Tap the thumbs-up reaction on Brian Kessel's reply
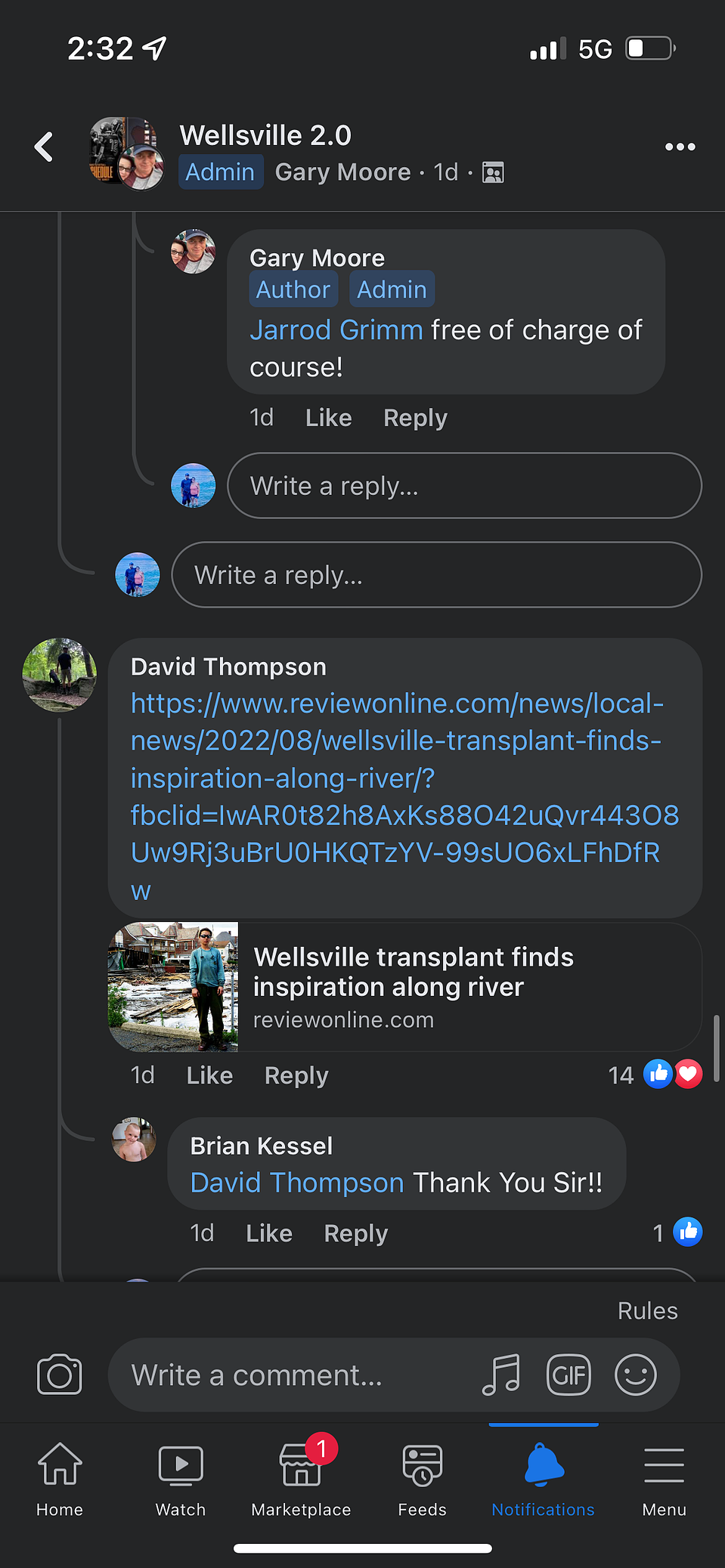This screenshot has width=725, height=1568. click(x=687, y=1232)
